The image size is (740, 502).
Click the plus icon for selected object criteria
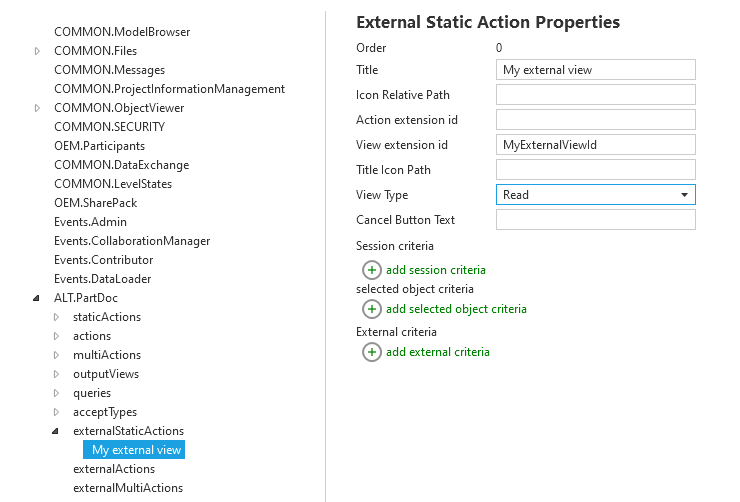point(372,309)
